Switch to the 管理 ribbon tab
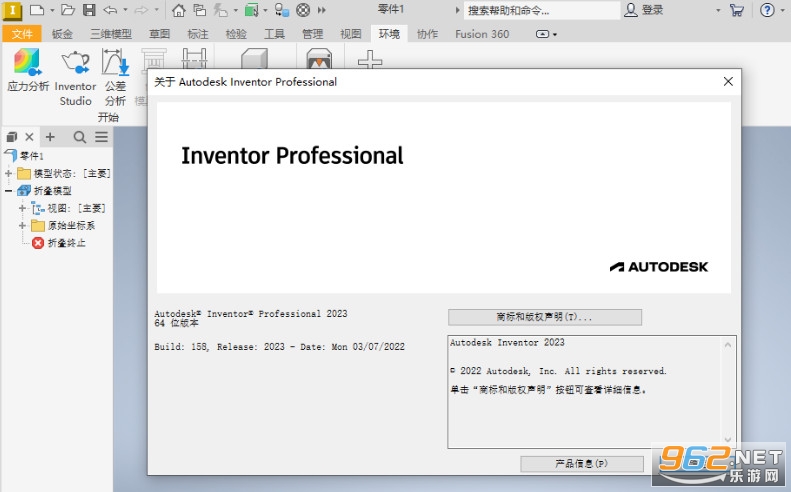 coord(312,34)
